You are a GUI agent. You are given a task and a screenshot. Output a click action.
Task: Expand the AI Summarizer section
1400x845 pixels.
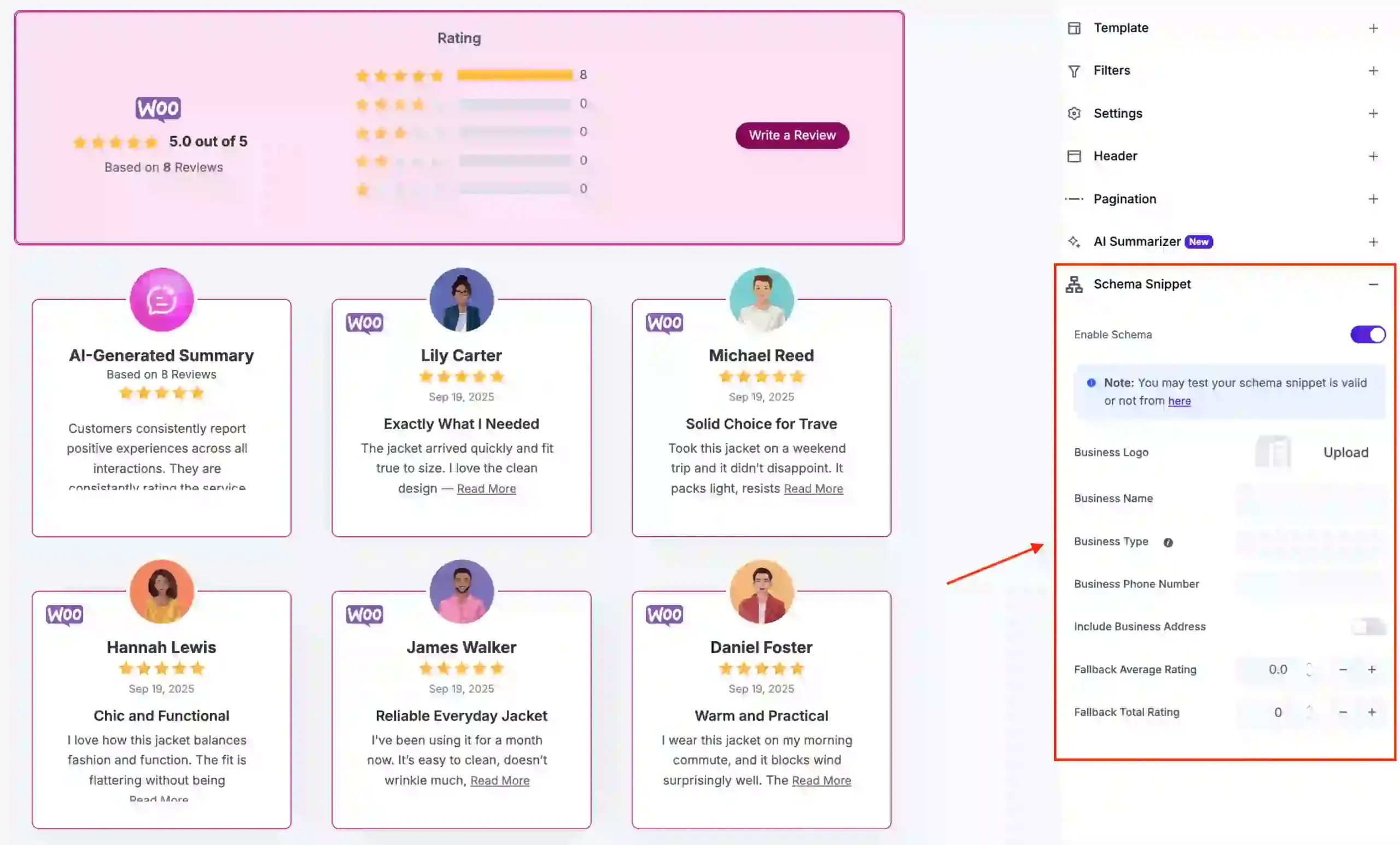pos(1374,242)
